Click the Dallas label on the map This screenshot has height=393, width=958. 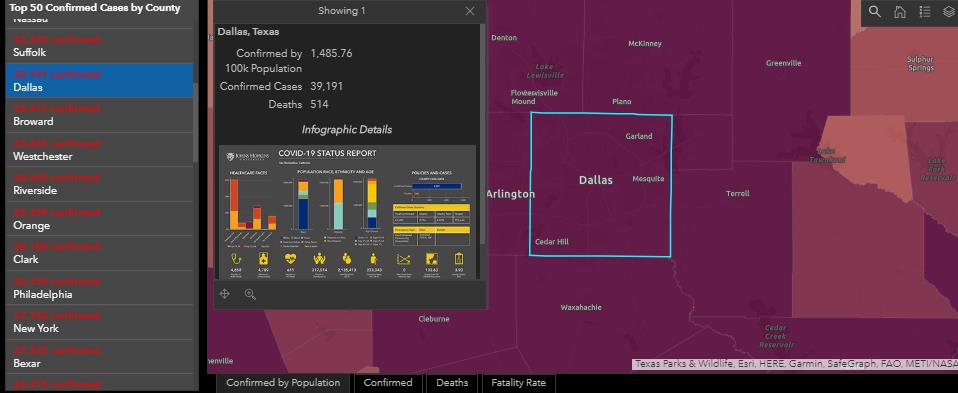pos(596,180)
